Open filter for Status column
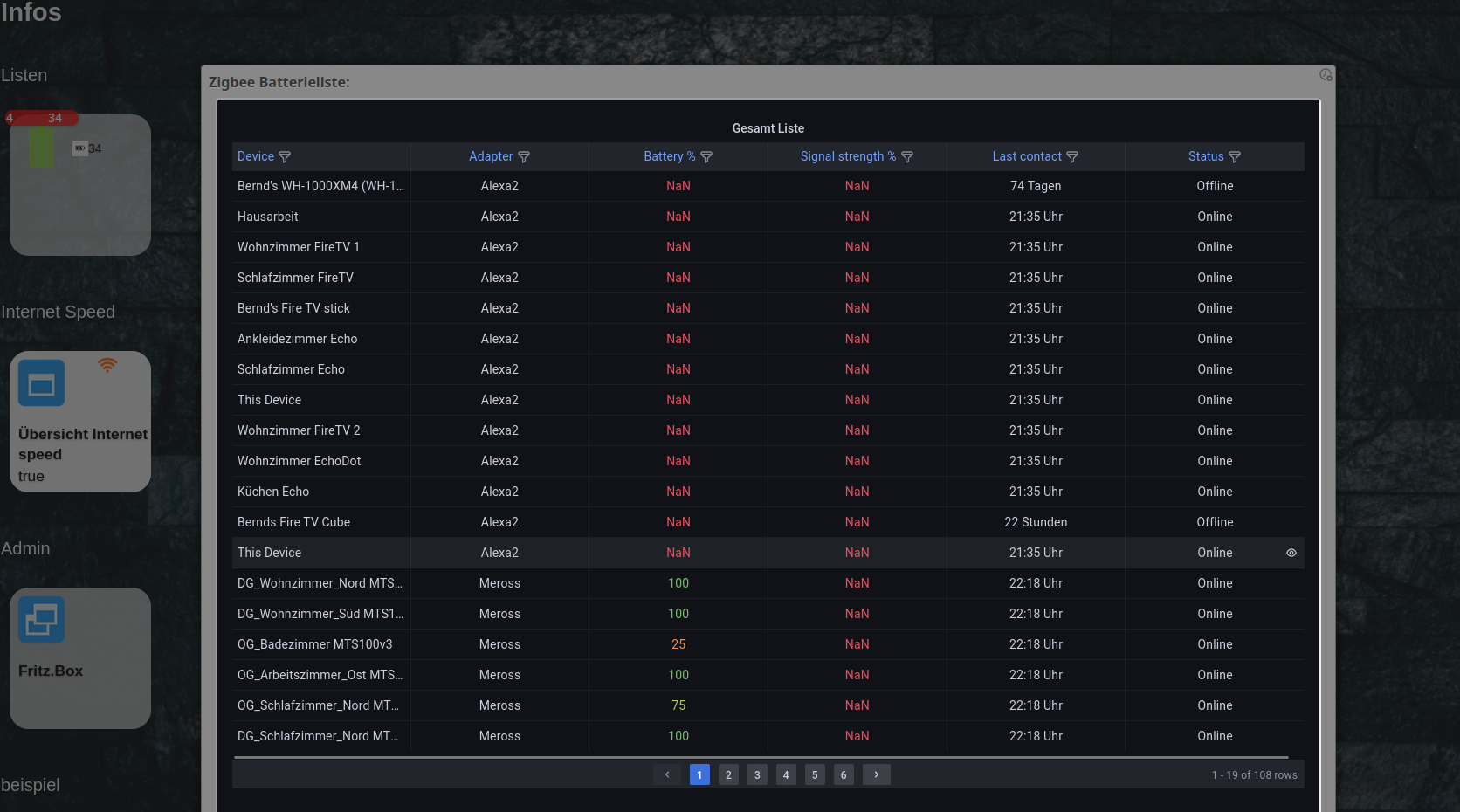Screen dimensions: 1460x812 [x=1235, y=157]
